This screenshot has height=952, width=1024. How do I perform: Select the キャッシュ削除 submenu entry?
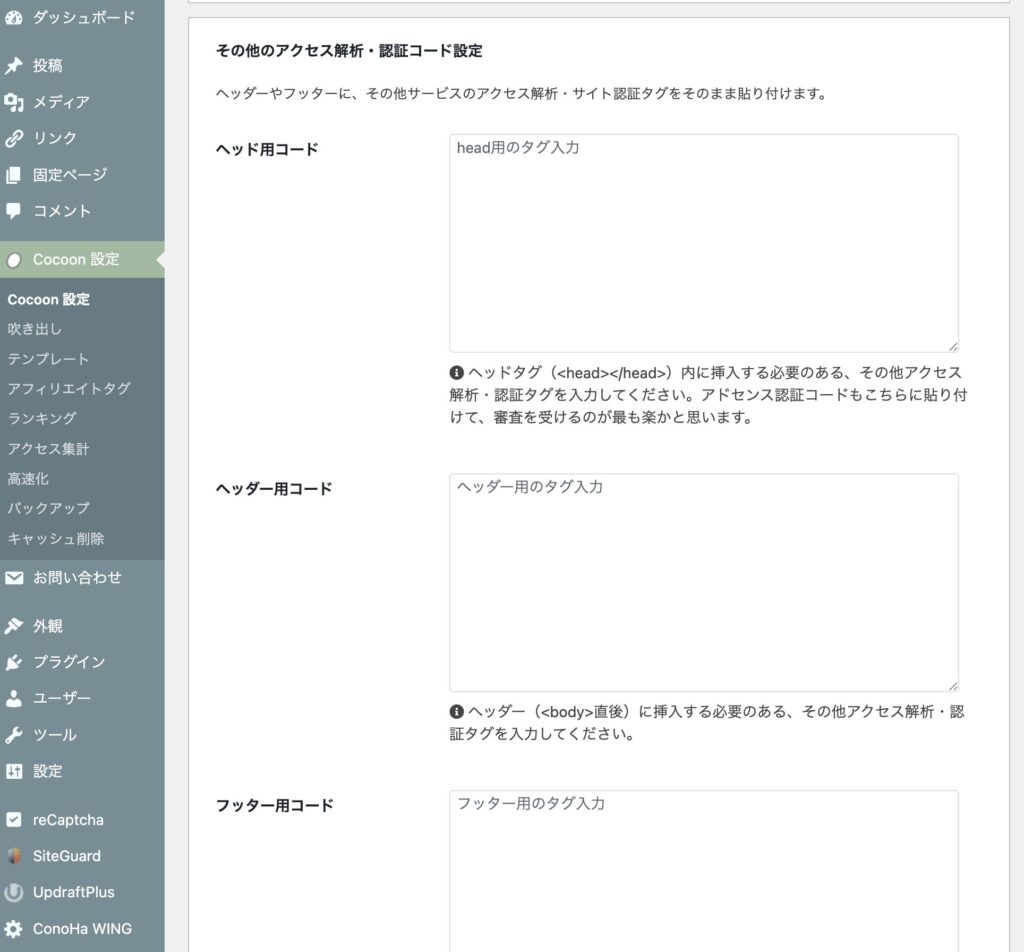(x=56, y=539)
